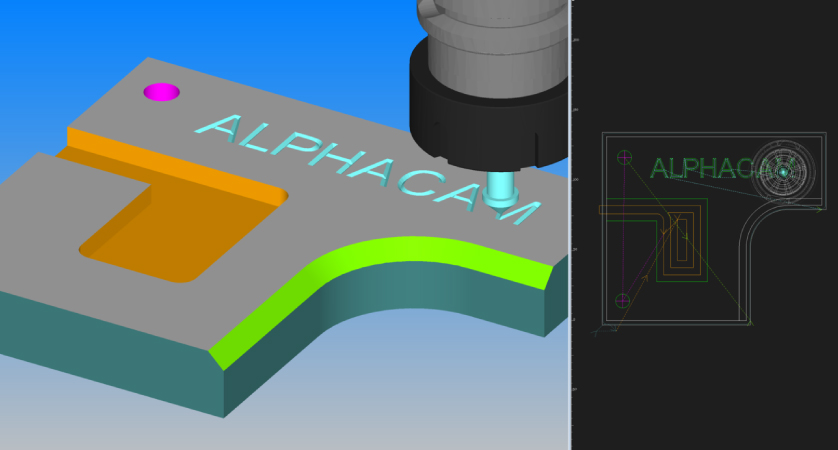This screenshot has height=450, width=838.
Task: Select the lower hole circle in 2D view
Action: [x=623, y=301]
